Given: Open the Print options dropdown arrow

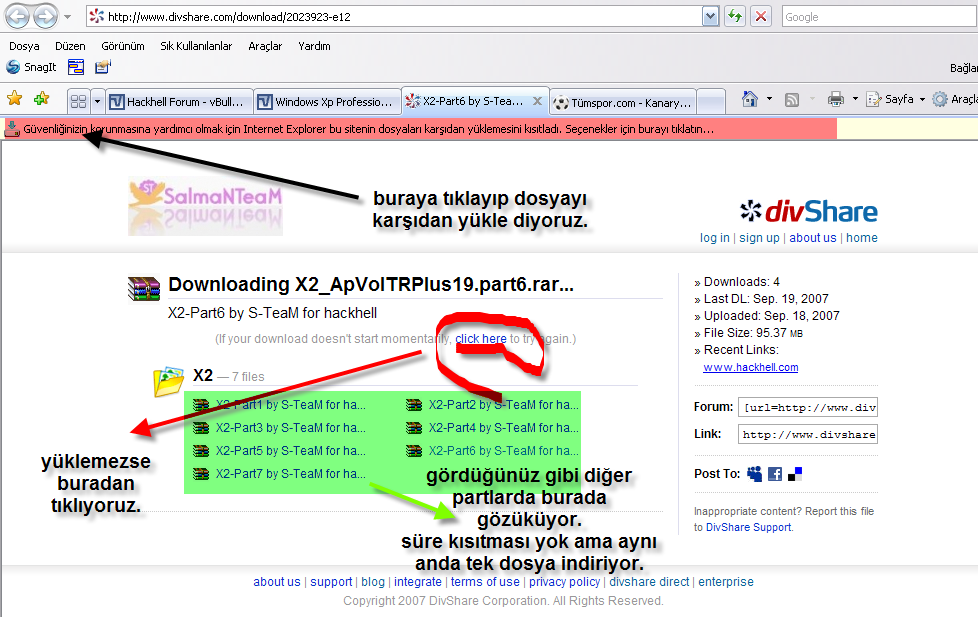Looking at the screenshot, I should coord(855,99).
